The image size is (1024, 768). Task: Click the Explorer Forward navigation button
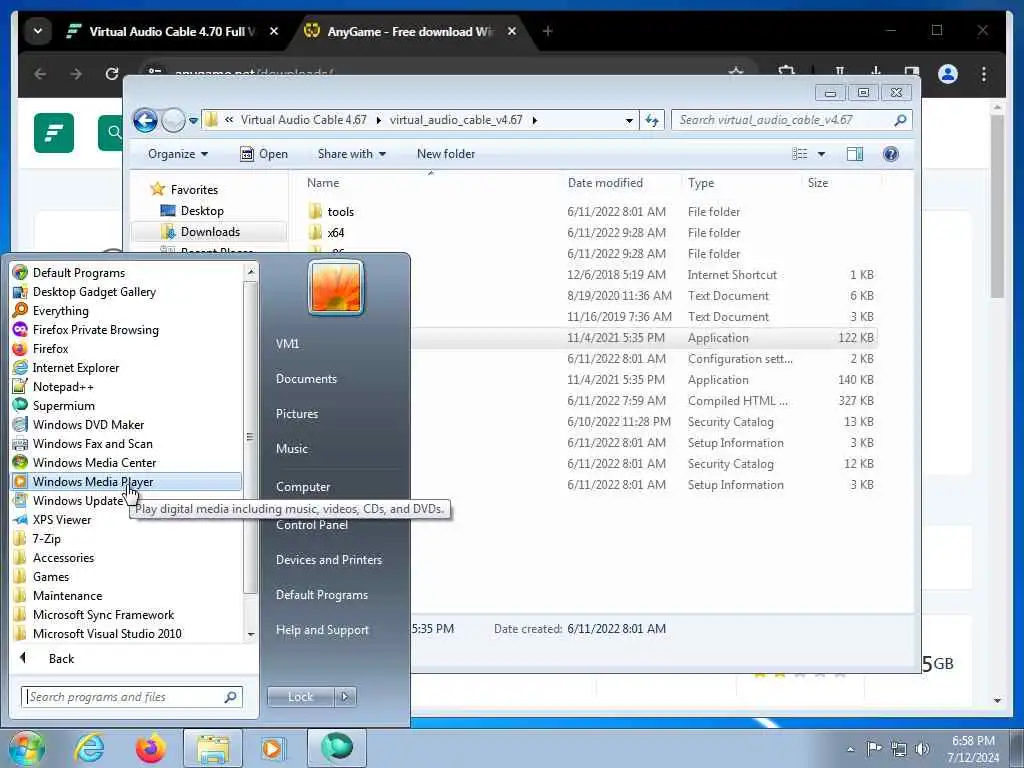pos(172,120)
